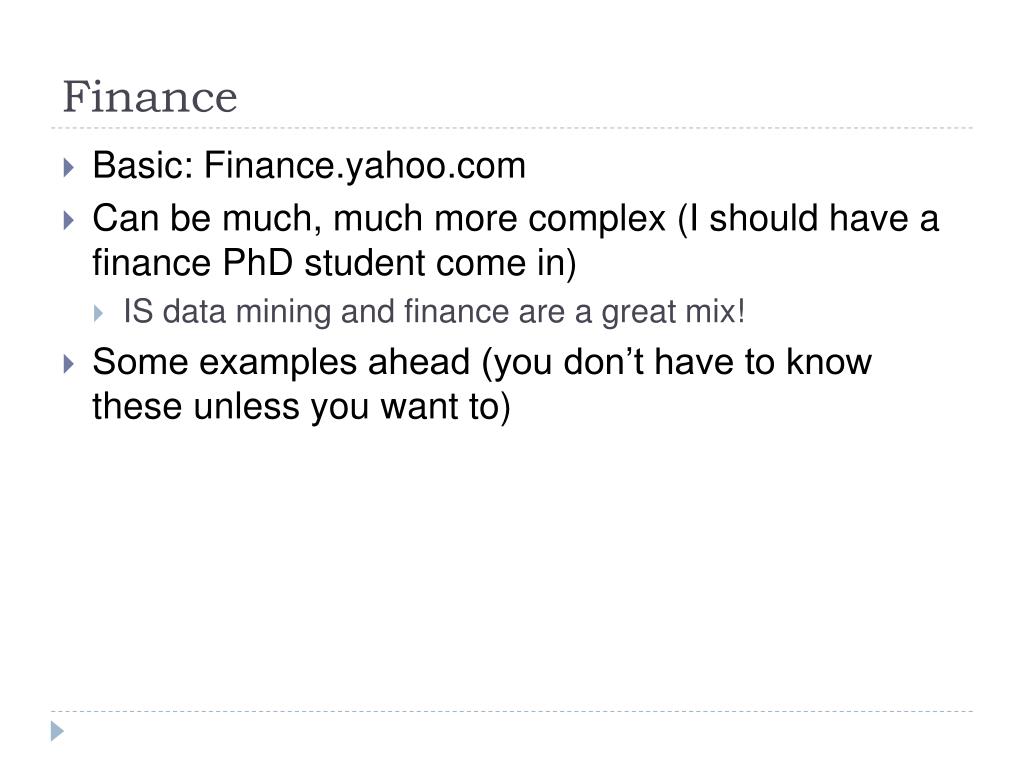Click the sub-bullet arrow beside IS data mining

(x=99, y=313)
